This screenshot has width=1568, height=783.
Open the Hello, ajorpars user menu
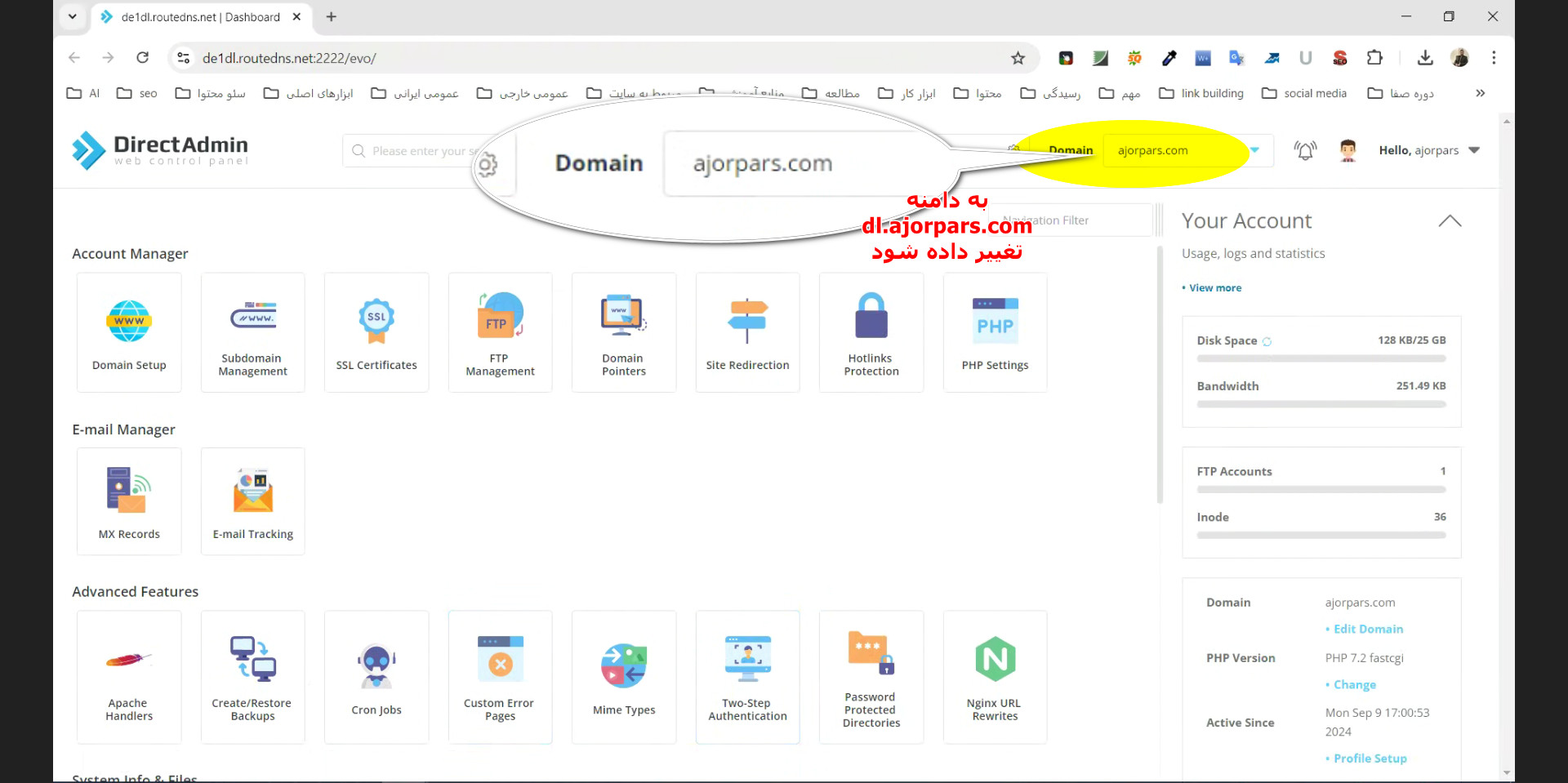point(1429,150)
